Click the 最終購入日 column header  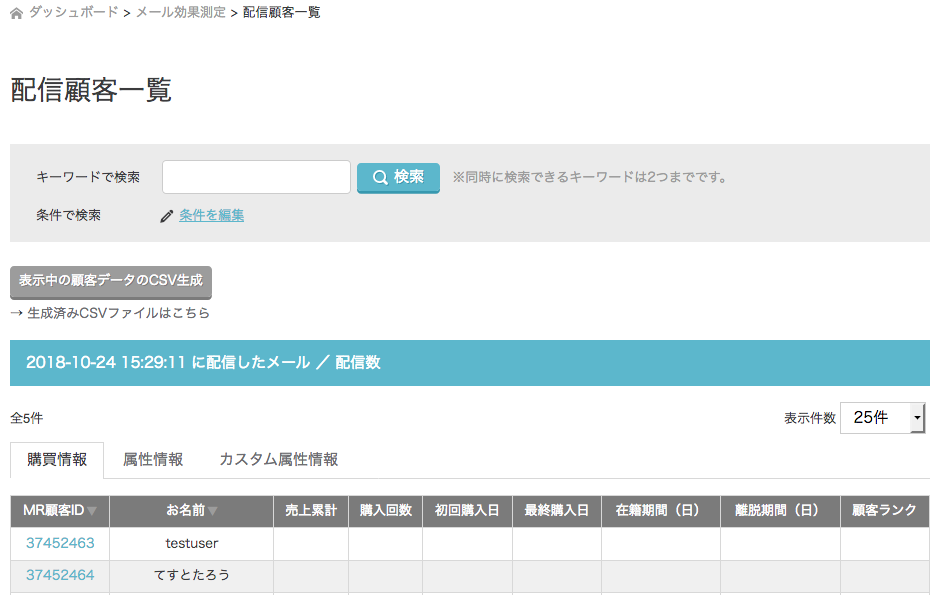click(557, 511)
